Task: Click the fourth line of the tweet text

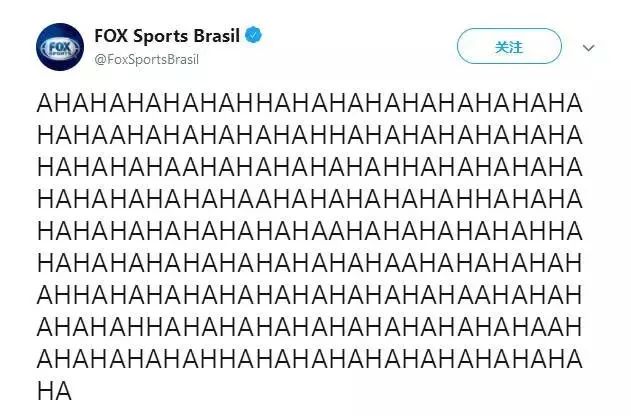Action: pos(309,199)
